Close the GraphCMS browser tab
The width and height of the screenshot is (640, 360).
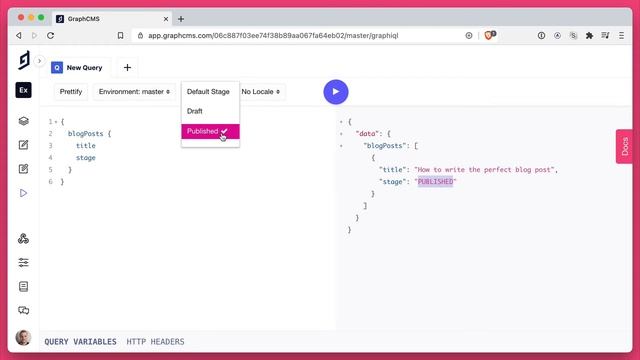(x=166, y=19)
